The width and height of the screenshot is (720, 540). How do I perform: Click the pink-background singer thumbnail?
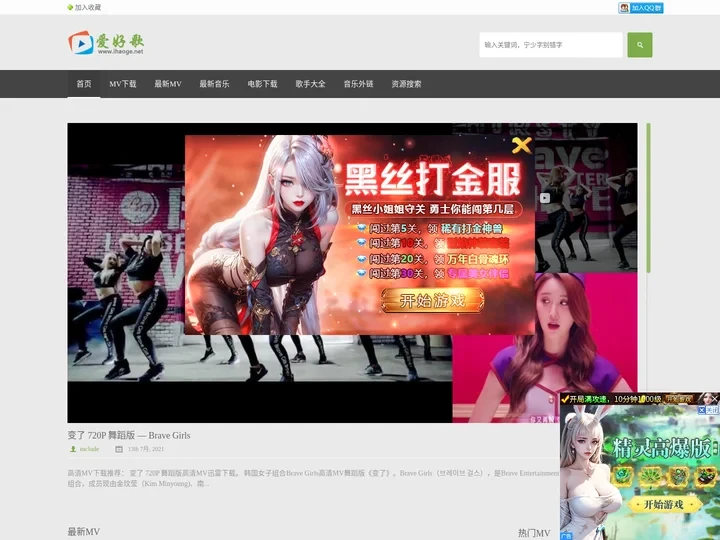tap(545, 348)
